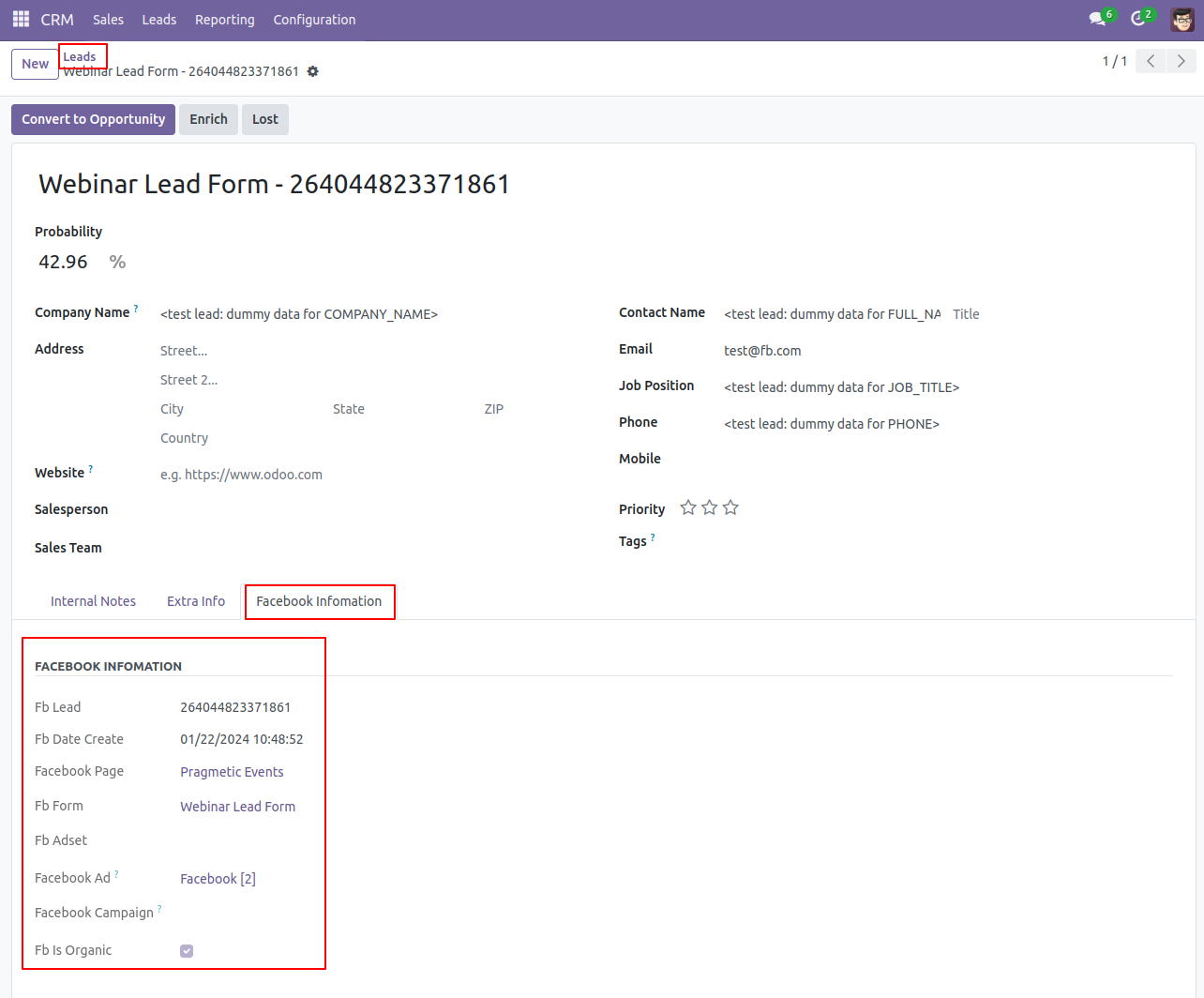1204x998 pixels.
Task: Click the gear actions icon beside record title
Action: click(x=313, y=71)
